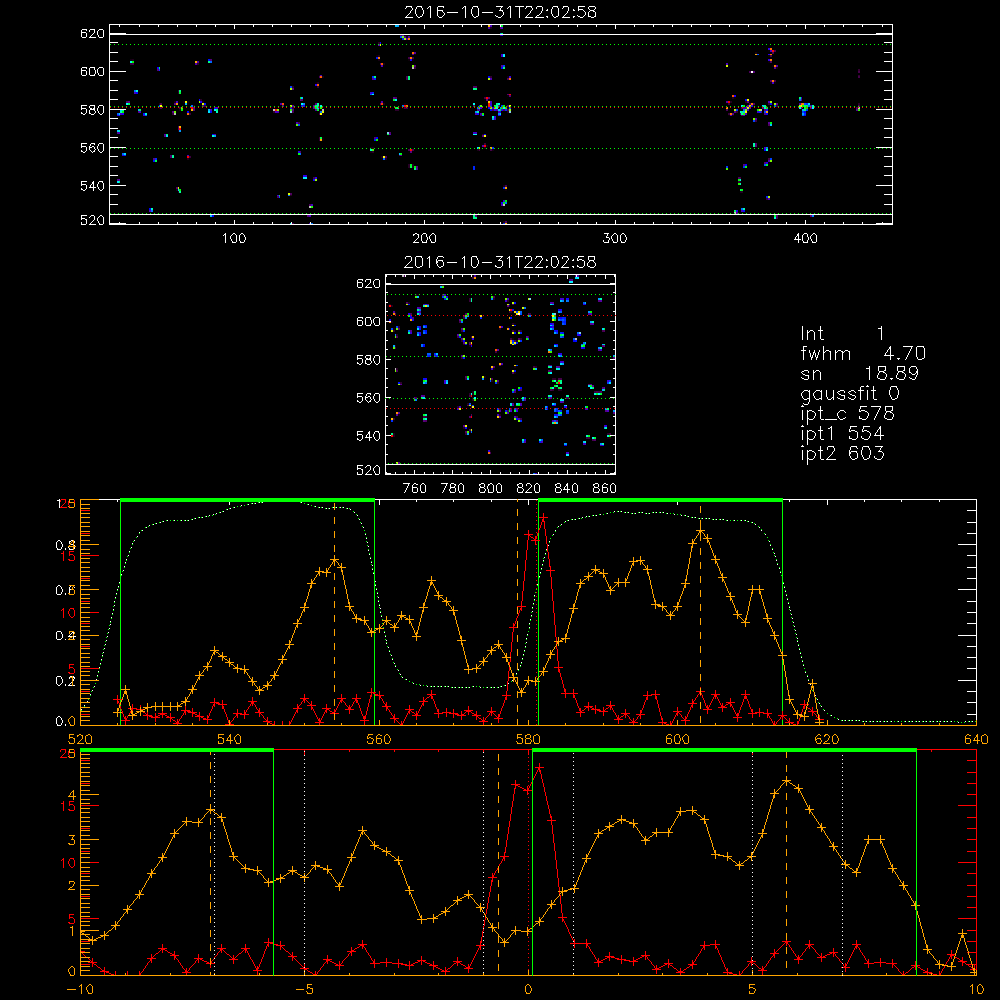
Task: Click x-axis label 520 in profile plot
Action: pos(80,739)
